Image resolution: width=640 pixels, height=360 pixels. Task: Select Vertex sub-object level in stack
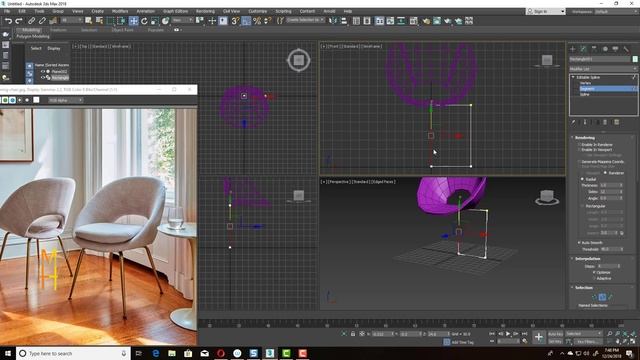tap(585, 83)
